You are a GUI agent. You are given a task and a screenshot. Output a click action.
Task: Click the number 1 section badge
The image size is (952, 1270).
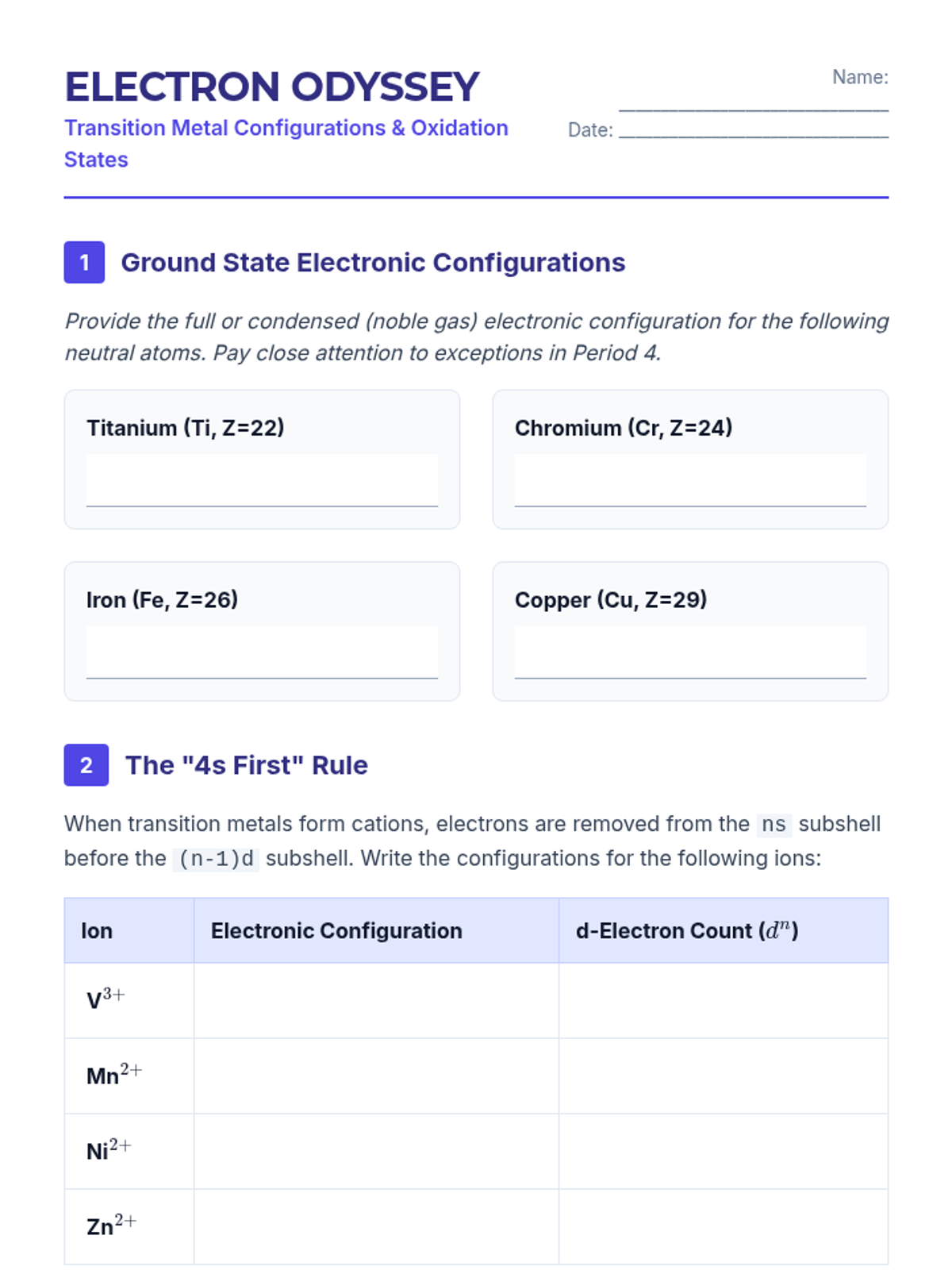coord(84,263)
